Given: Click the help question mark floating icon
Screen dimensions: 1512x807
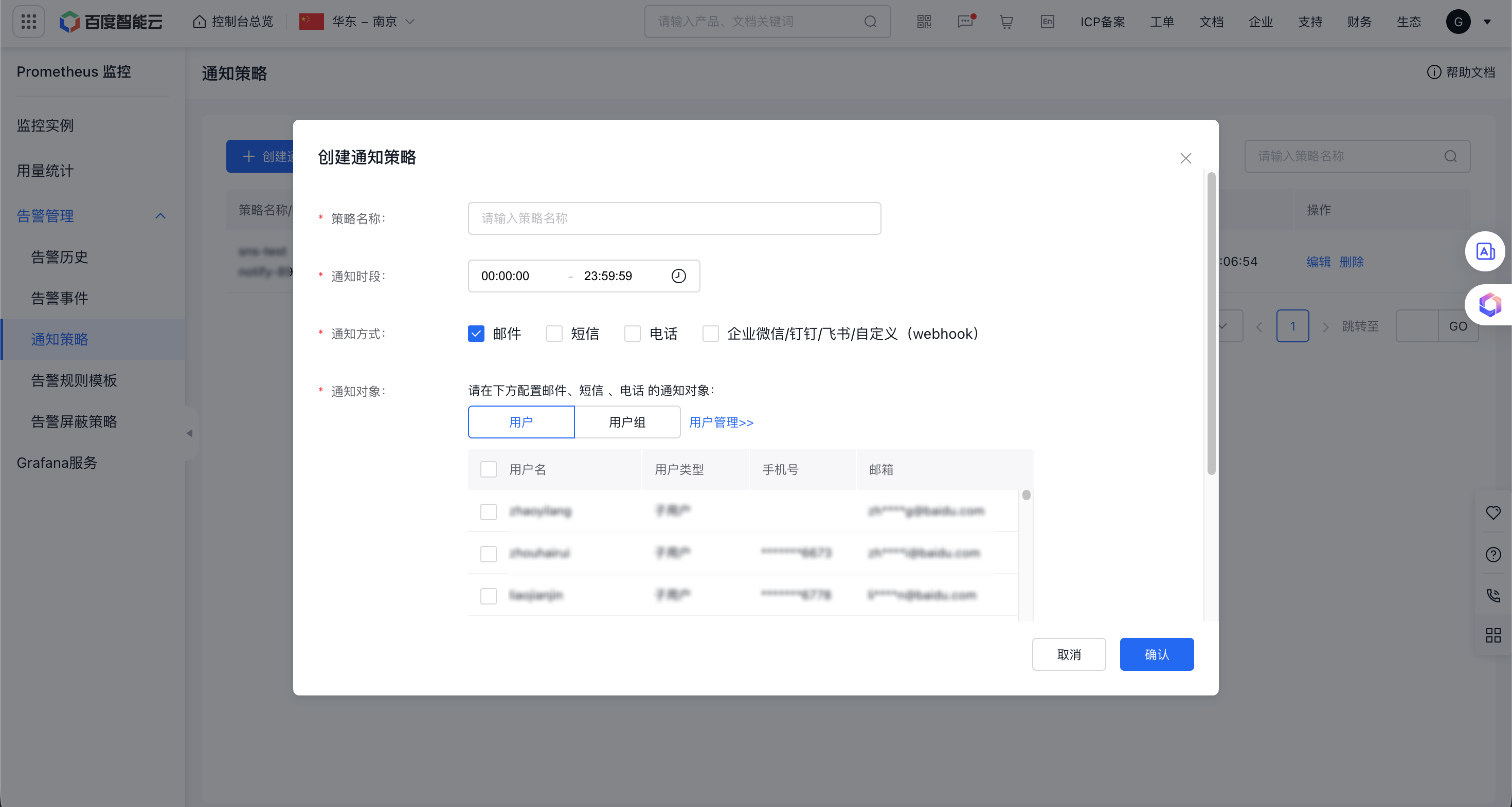Looking at the screenshot, I should (x=1492, y=554).
